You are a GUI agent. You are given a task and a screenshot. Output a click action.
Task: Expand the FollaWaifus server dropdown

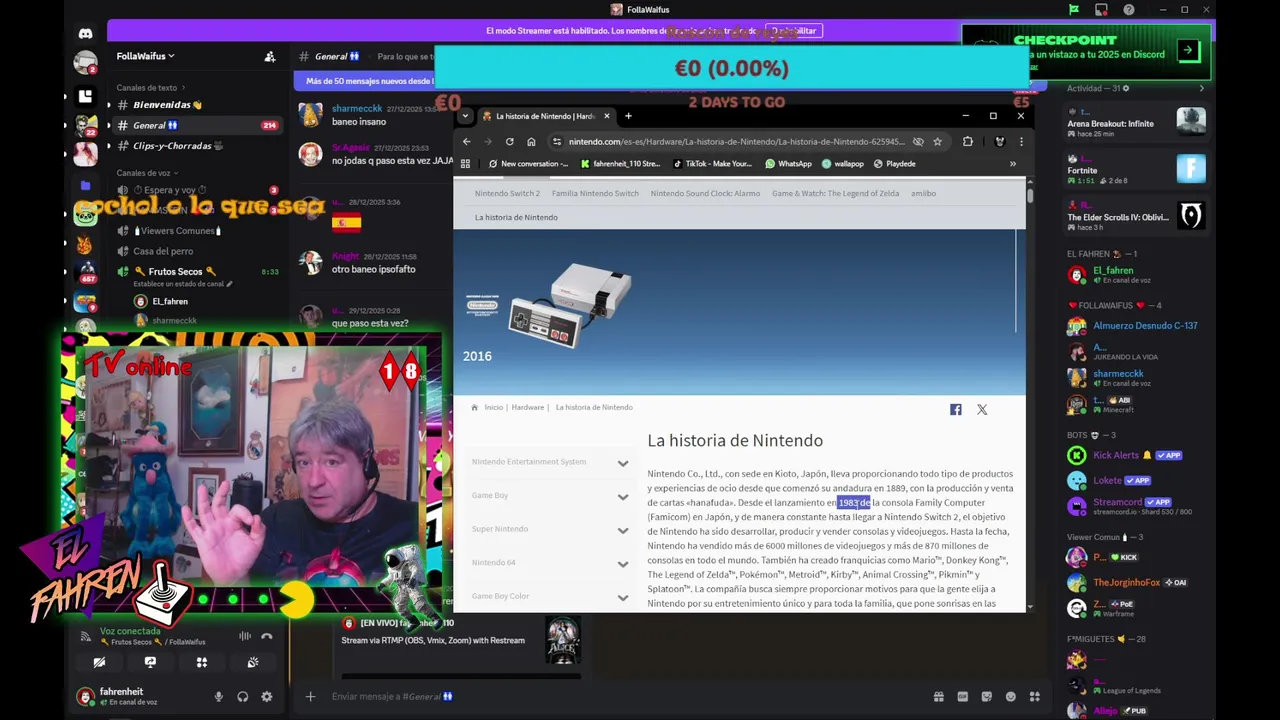click(146, 56)
